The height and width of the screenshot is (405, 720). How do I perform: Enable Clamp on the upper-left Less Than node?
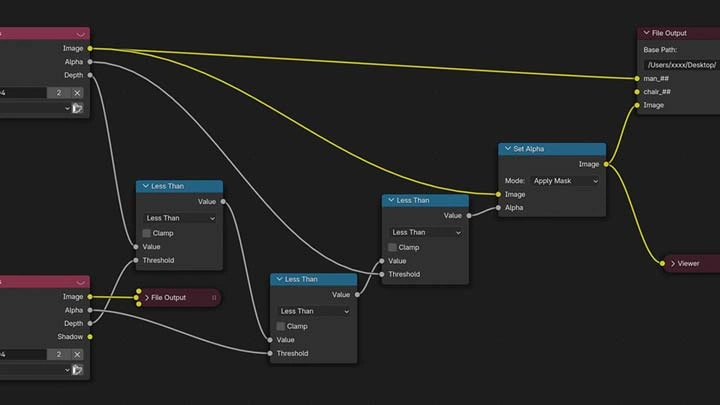click(x=146, y=233)
